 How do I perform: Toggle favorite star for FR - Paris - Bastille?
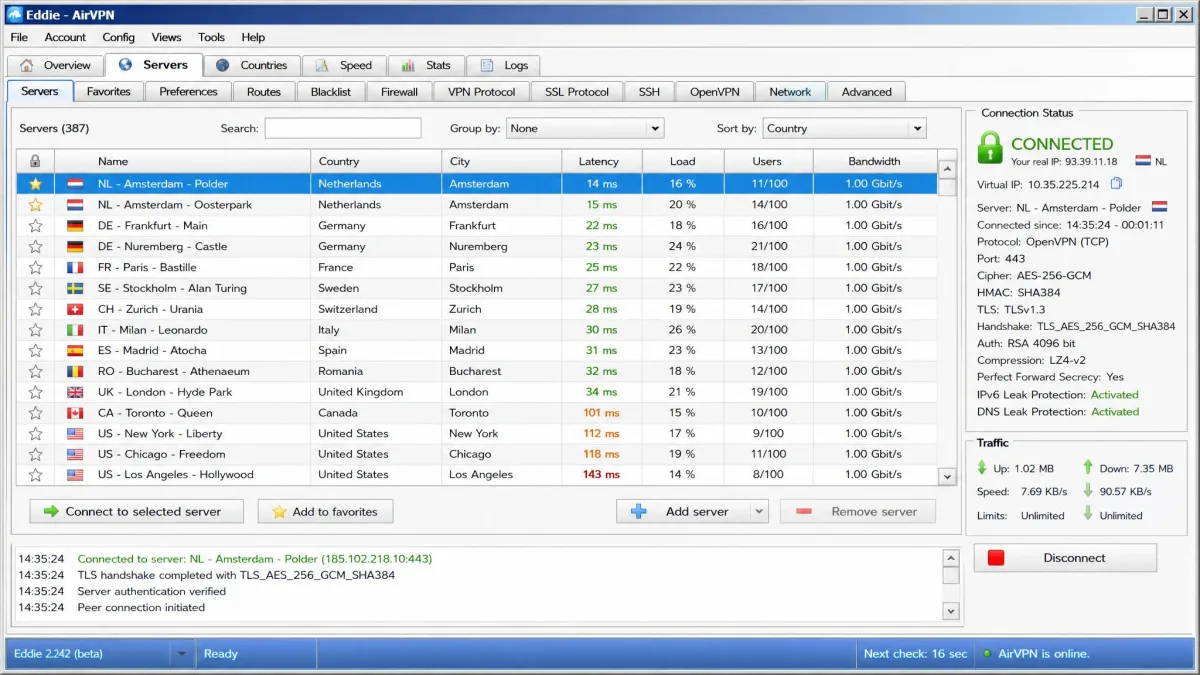(x=35, y=268)
